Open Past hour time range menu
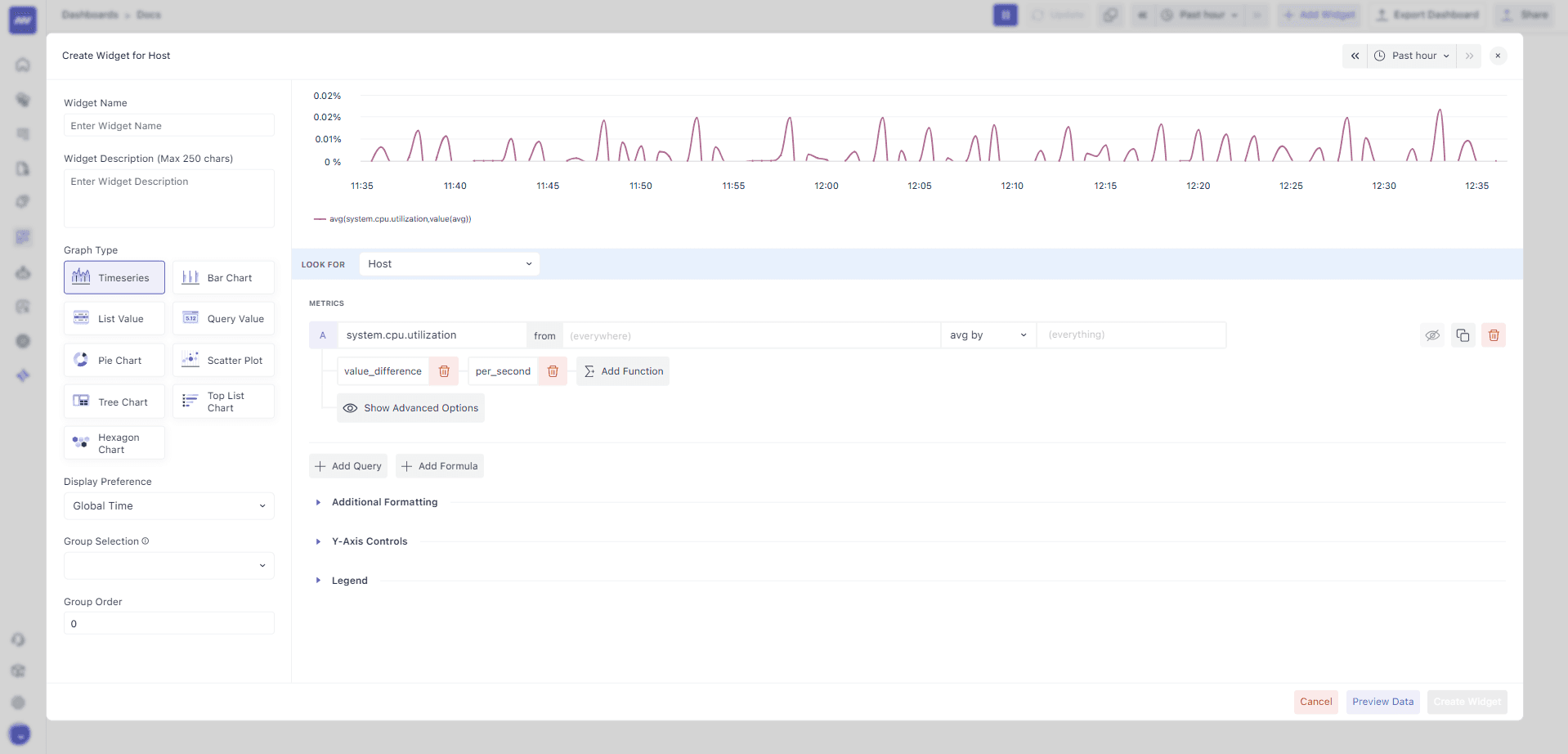1568x754 pixels. tap(1413, 56)
